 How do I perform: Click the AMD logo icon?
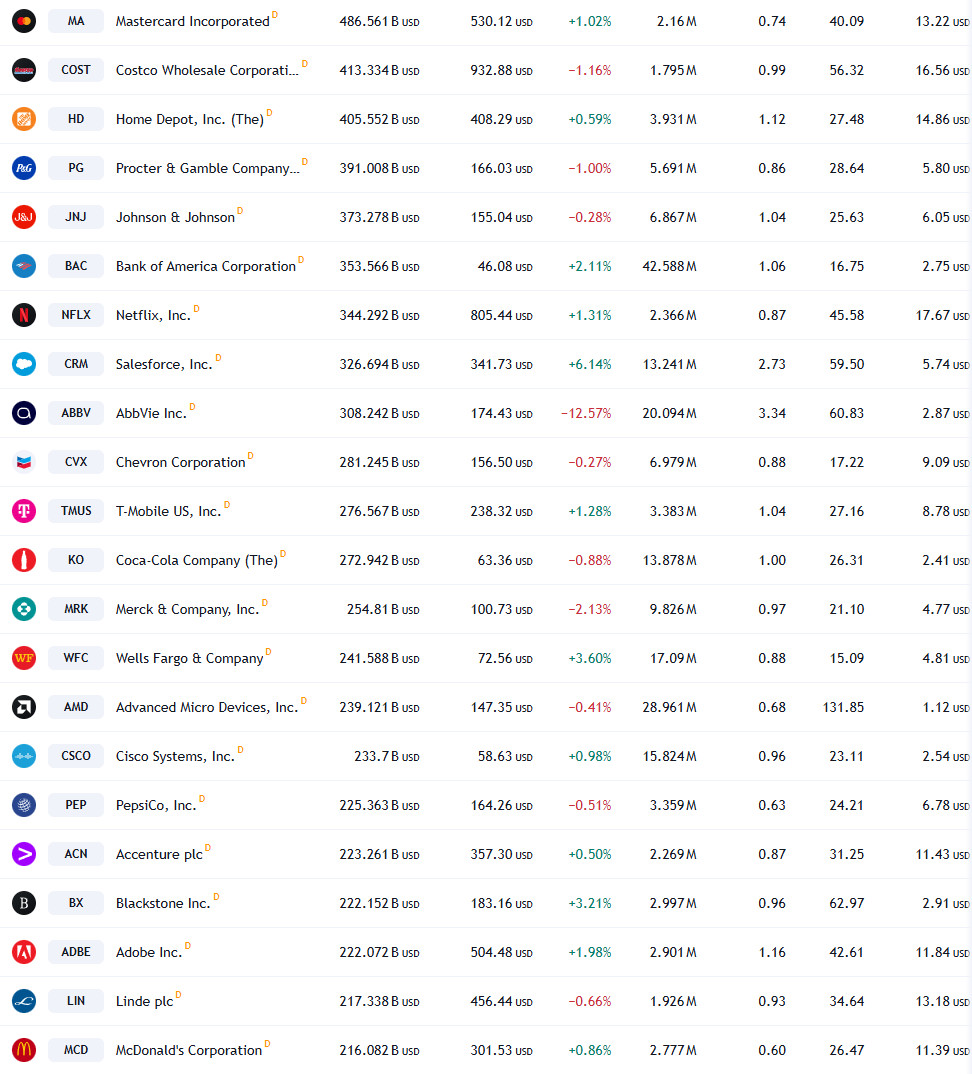[x=24, y=707]
